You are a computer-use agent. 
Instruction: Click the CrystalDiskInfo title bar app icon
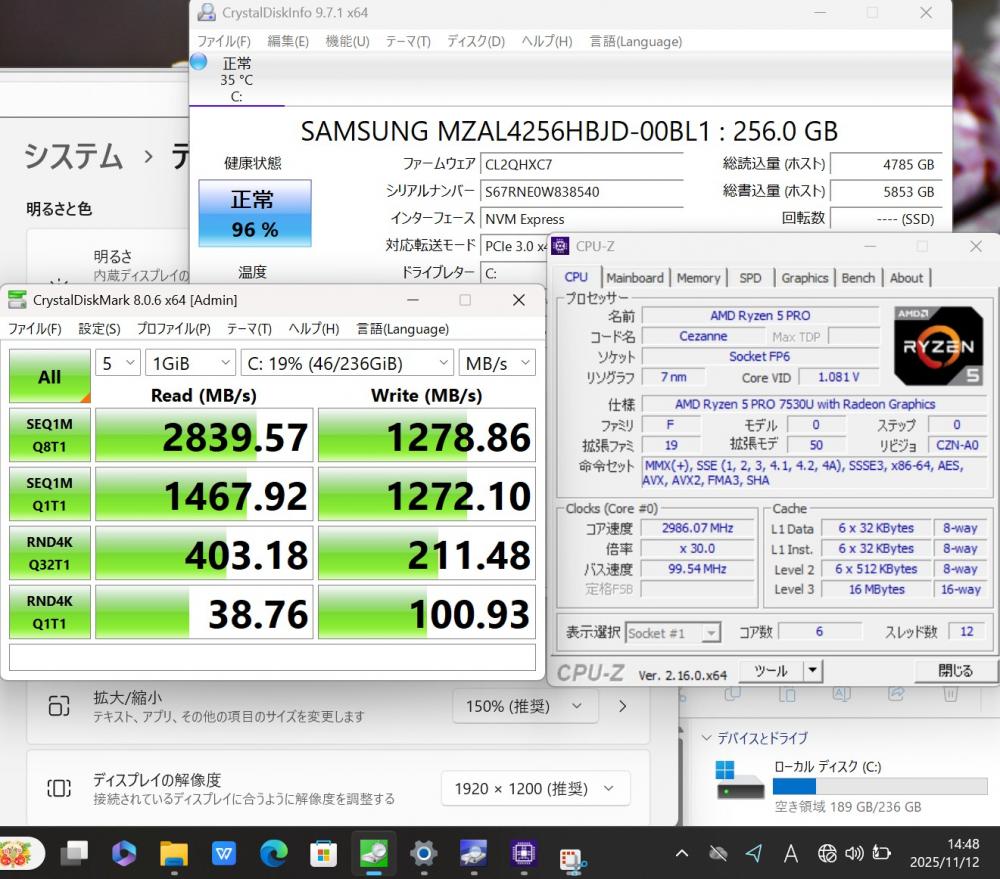pos(206,12)
